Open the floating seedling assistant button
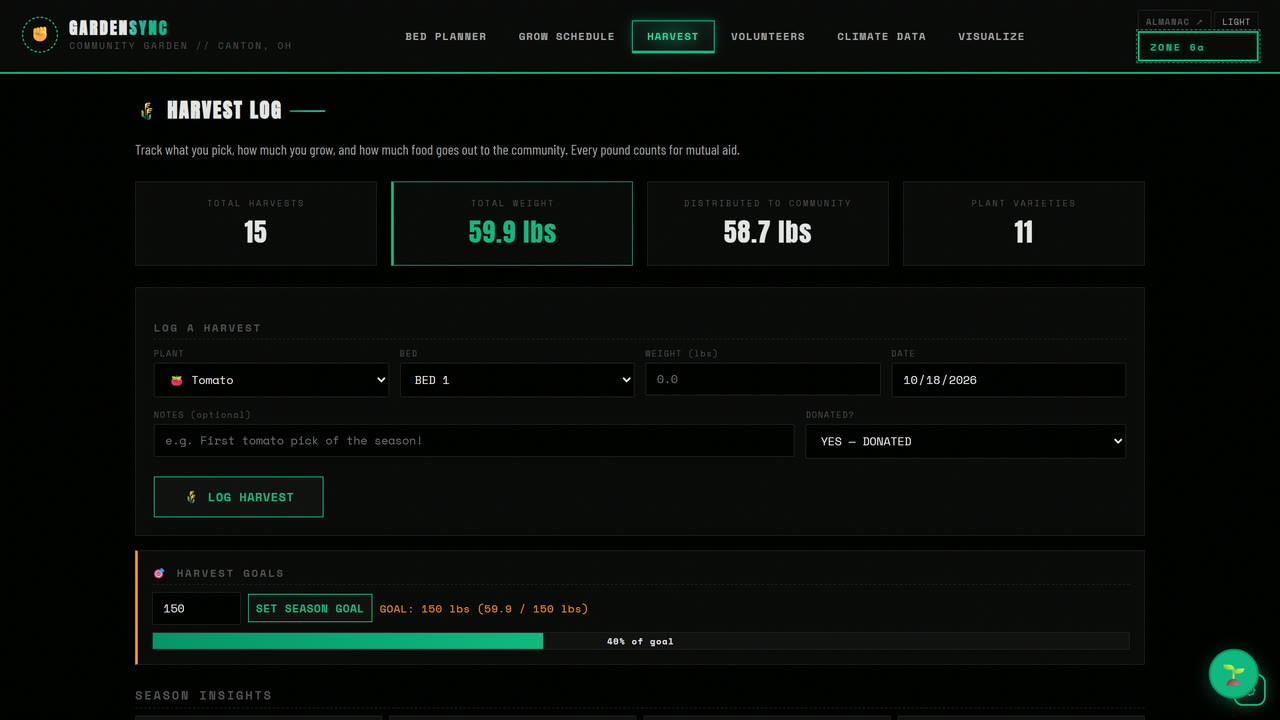The height and width of the screenshot is (720, 1280). (x=1233, y=674)
